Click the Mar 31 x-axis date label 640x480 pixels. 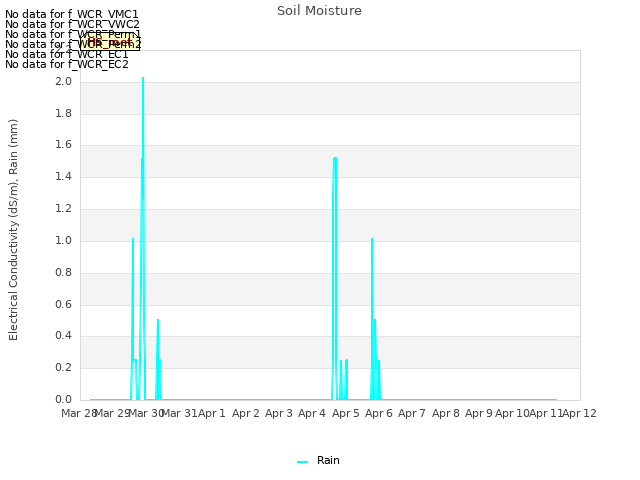point(180,413)
